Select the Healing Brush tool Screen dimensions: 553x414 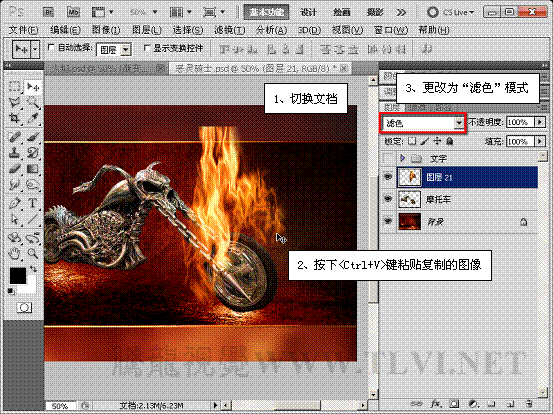click(x=14, y=137)
